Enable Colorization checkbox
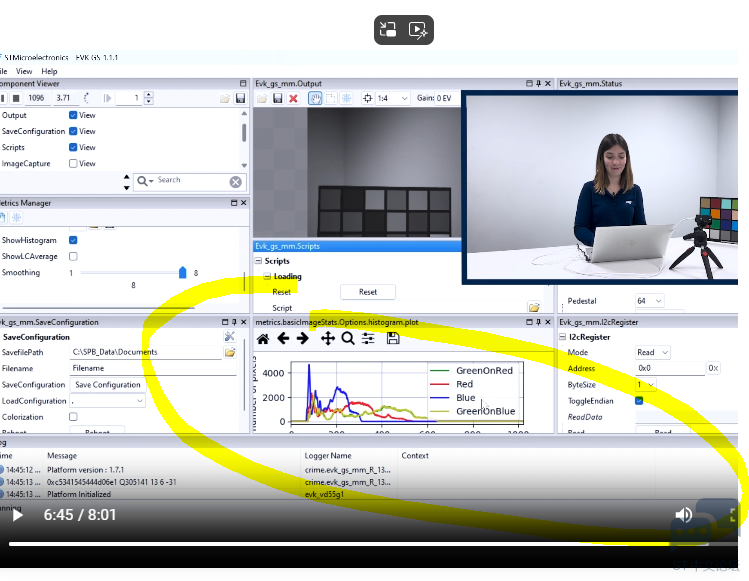The image size is (749, 581). pos(73,417)
